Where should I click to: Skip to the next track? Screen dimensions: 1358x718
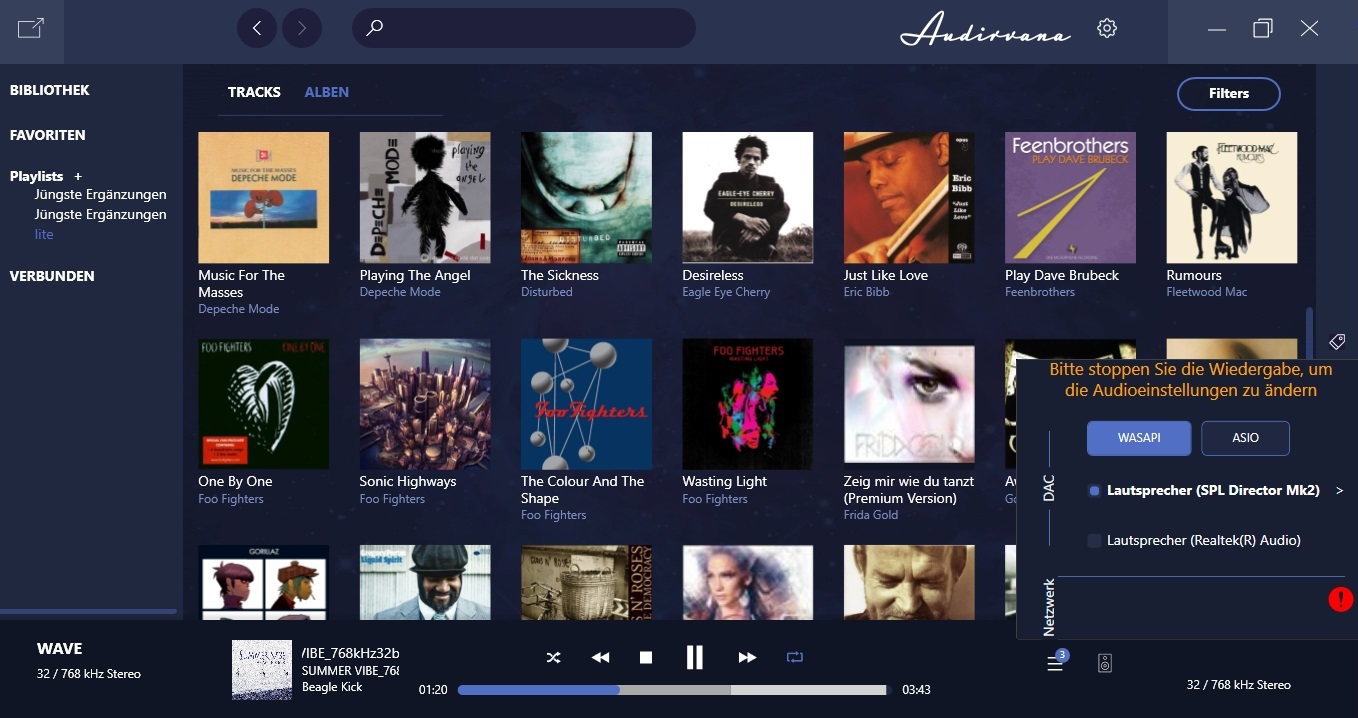coord(747,657)
